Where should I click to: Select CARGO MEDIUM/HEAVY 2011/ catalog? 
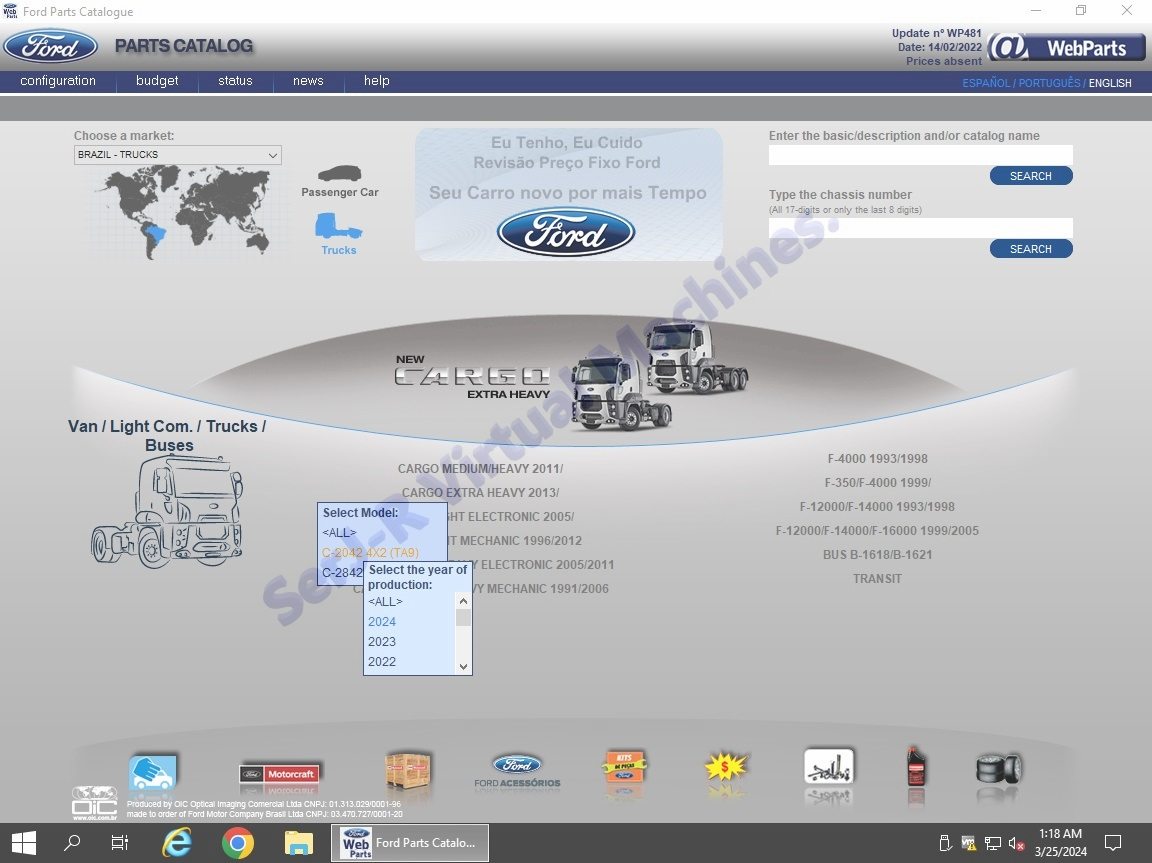[480, 469]
